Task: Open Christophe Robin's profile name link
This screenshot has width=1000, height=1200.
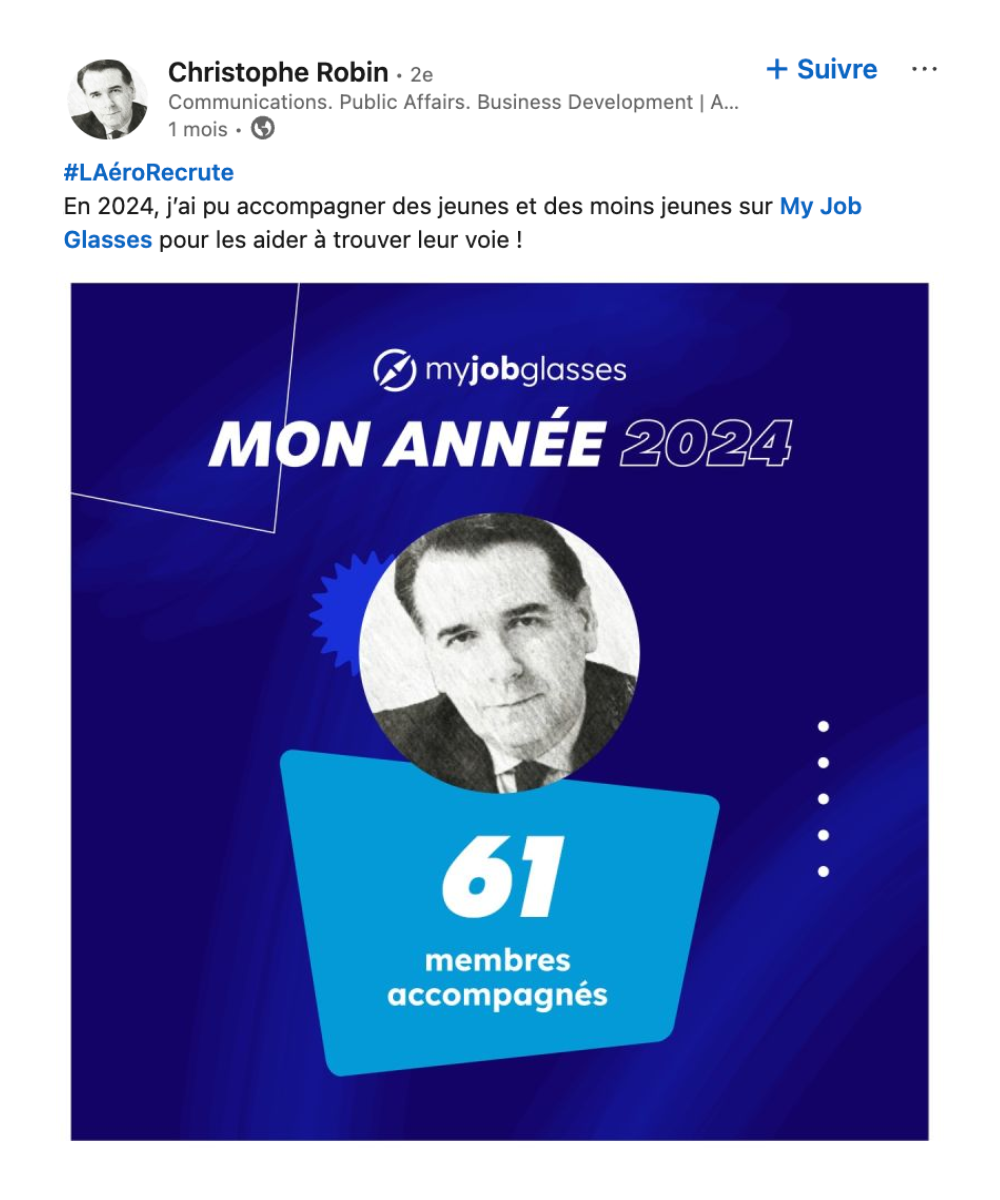Action: pos(278,72)
